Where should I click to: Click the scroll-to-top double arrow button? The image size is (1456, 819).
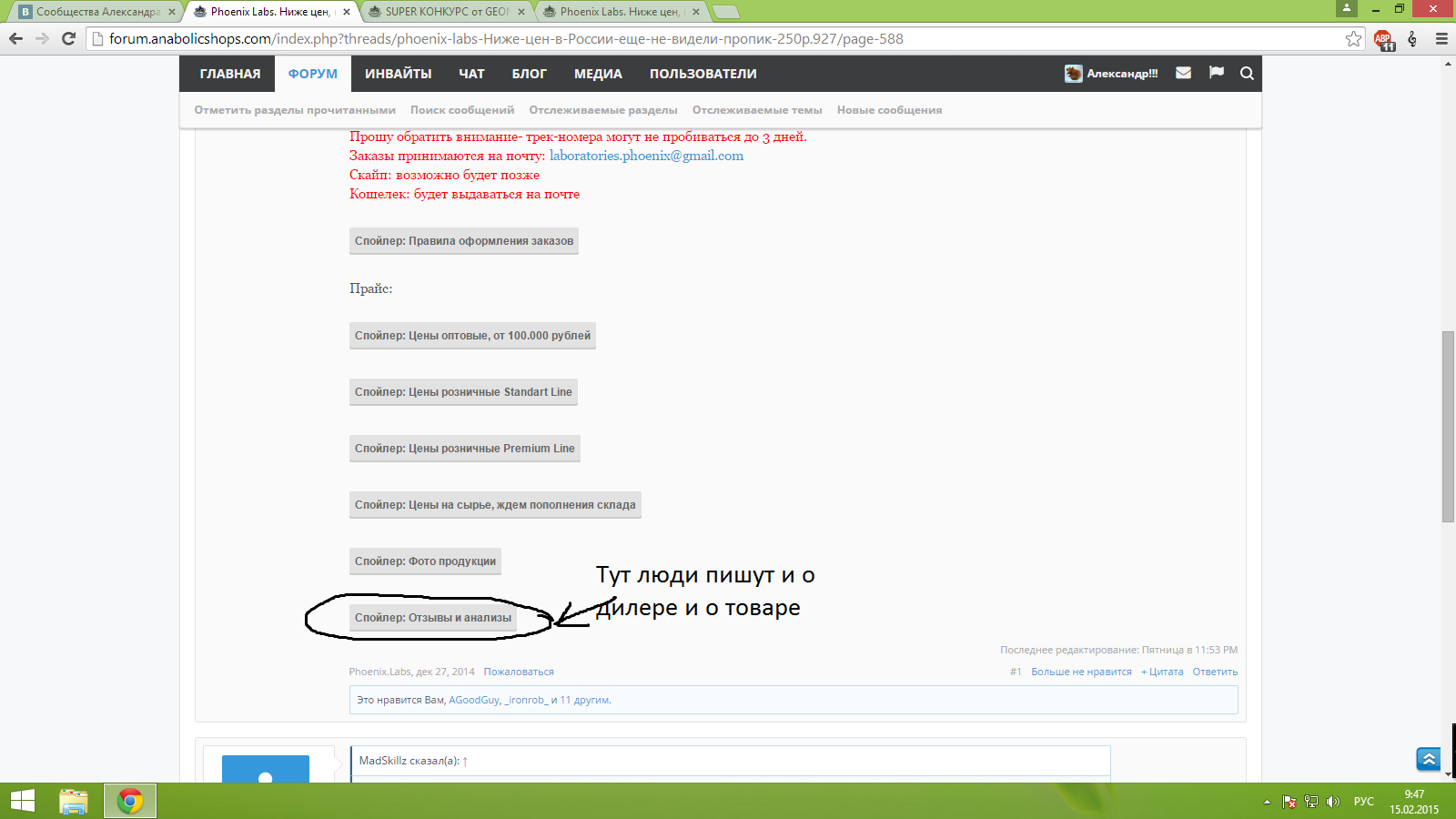pyautogui.click(x=1428, y=759)
